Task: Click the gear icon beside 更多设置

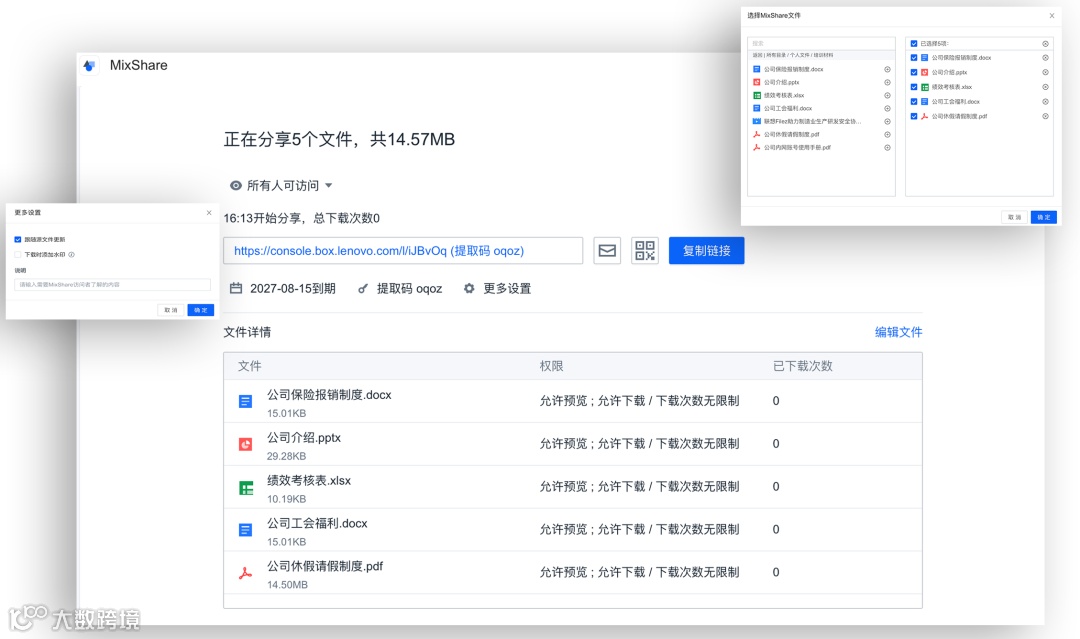Action: (x=469, y=289)
